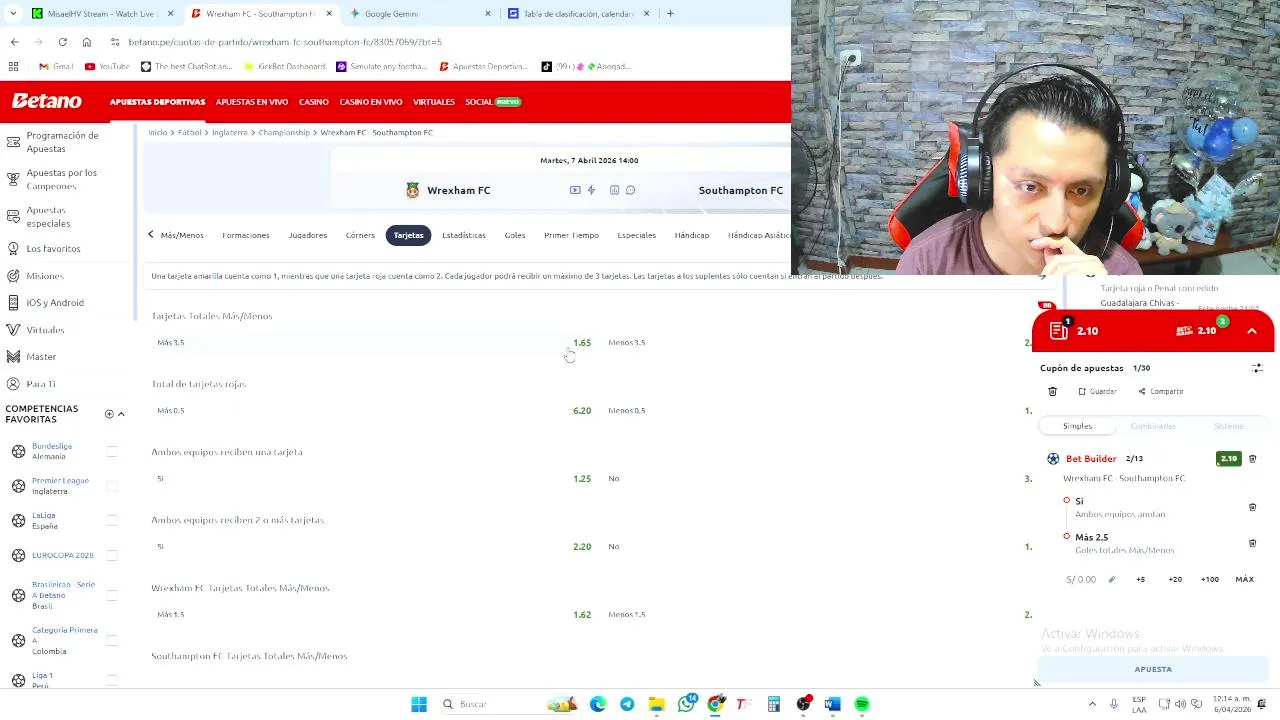Set stake to MÁX

coord(1244,579)
